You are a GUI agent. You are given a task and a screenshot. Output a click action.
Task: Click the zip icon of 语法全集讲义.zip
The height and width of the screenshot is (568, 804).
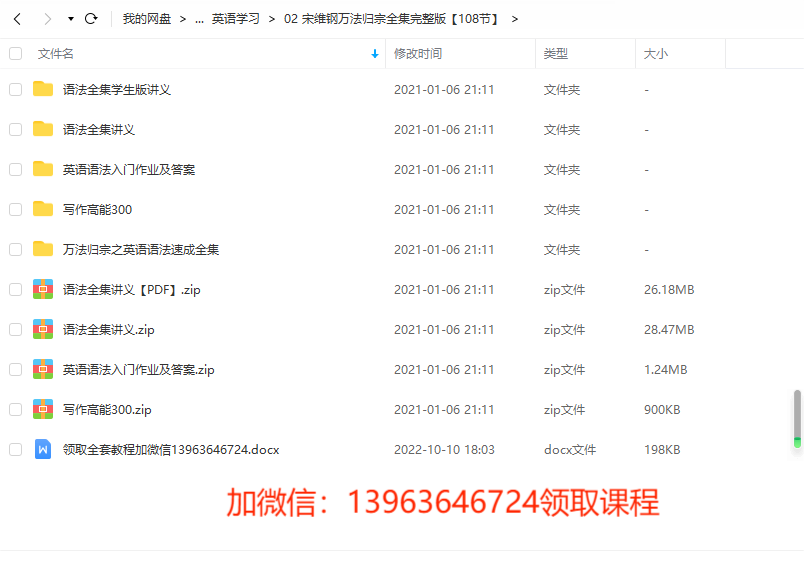43,329
